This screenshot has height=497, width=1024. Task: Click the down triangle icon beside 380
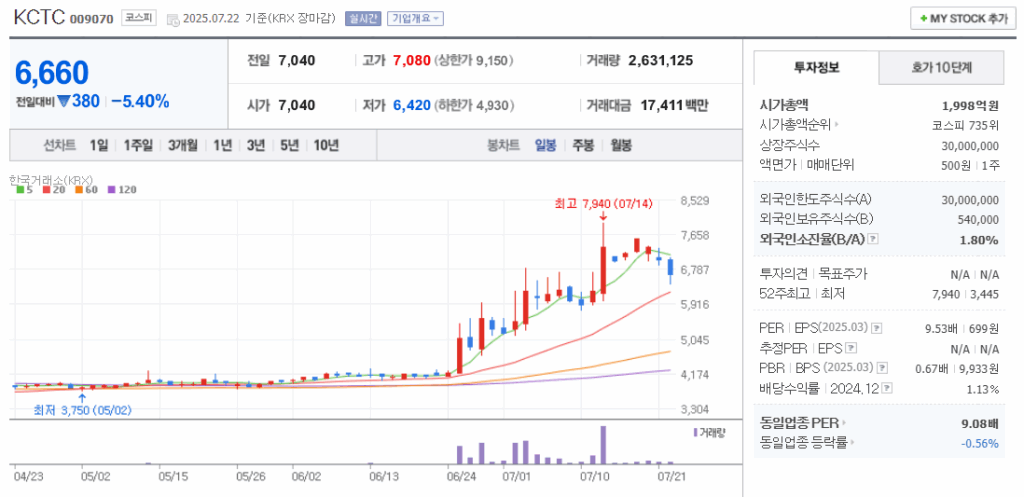(63, 101)
